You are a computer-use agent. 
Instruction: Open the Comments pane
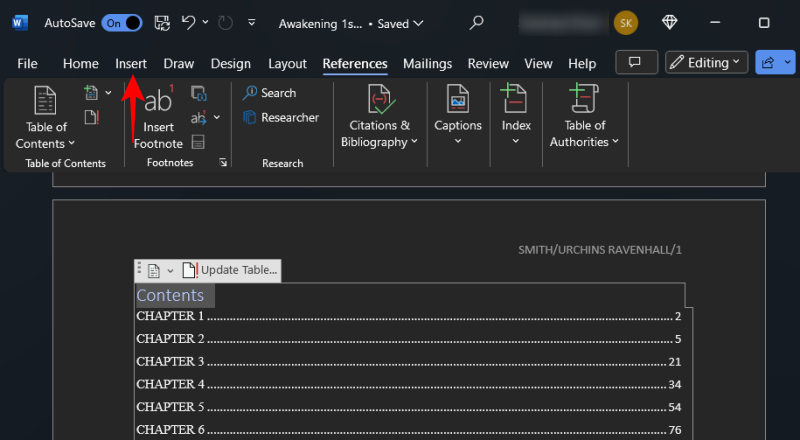[x=635, y=63]
